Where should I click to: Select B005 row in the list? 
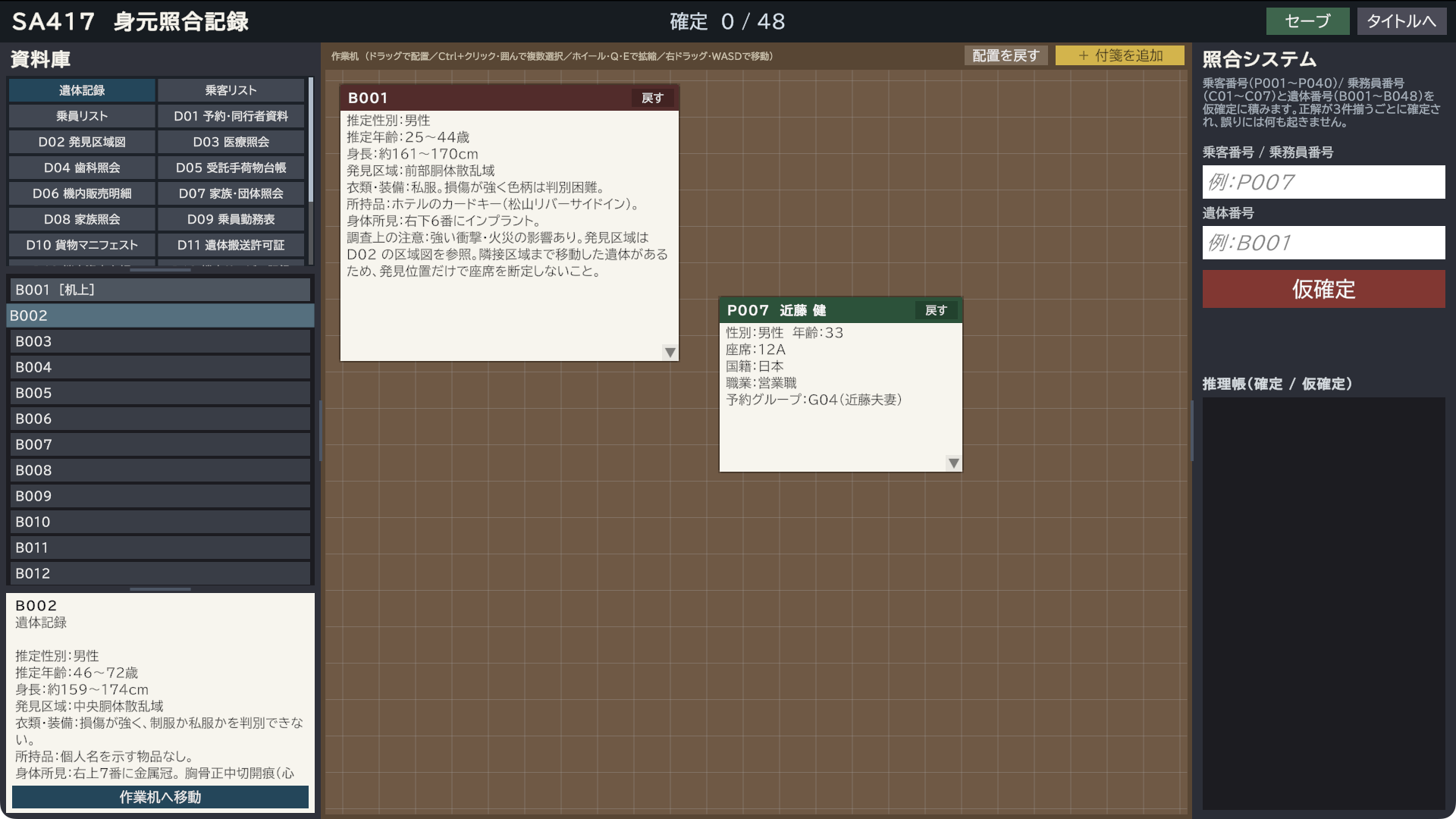point(159,393)
